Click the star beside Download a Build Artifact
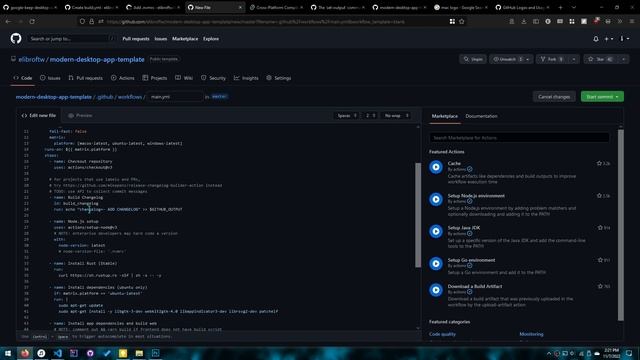Image resolution: width=640 pixels, height=360 pixels. 600,286
